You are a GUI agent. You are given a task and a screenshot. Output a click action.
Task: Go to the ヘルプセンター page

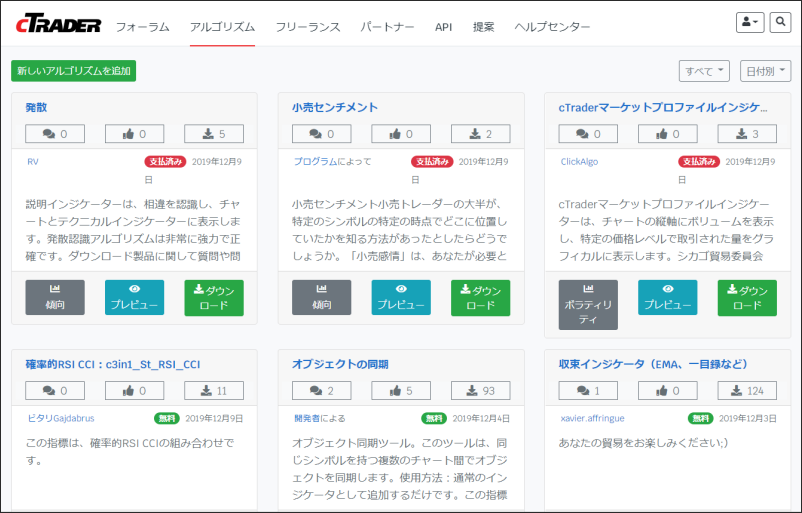tap(552, 27)
